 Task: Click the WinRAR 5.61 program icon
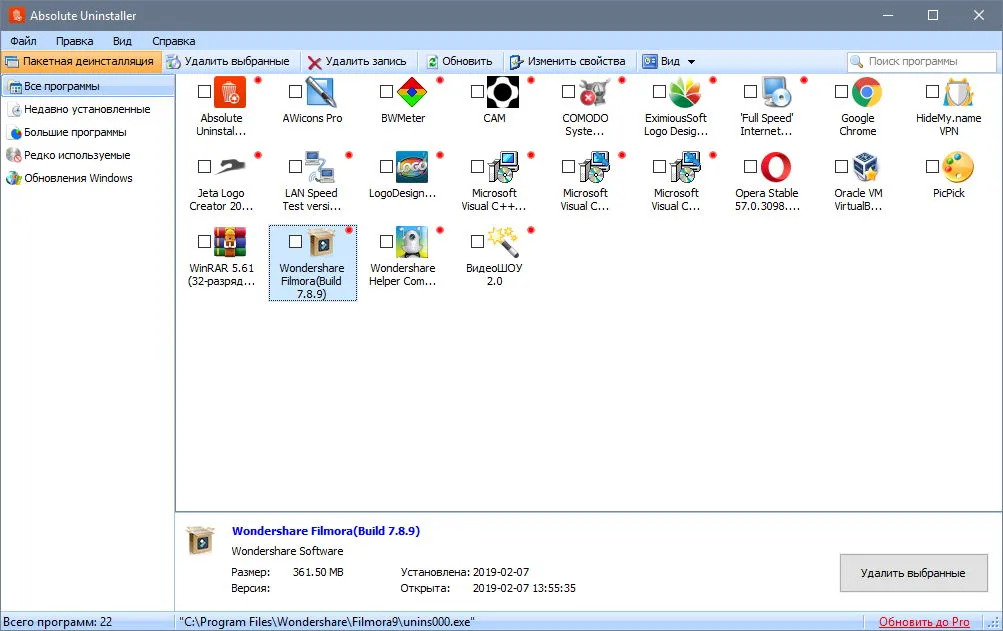point(230,242)
